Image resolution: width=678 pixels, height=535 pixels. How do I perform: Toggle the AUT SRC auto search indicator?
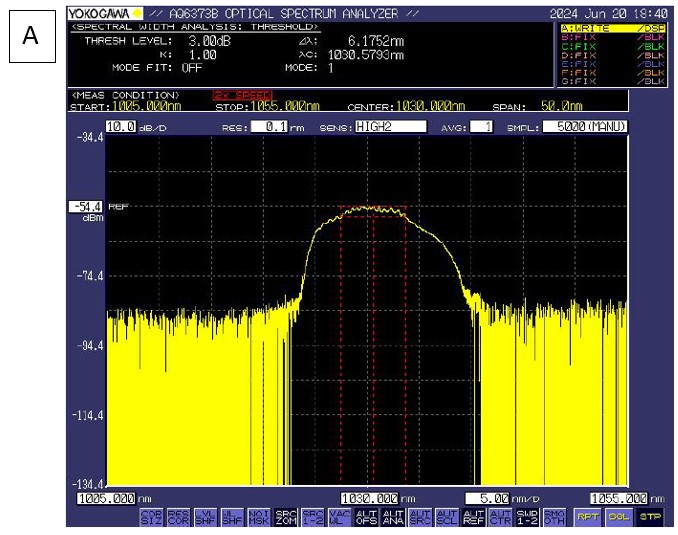(x=420, y=517)
